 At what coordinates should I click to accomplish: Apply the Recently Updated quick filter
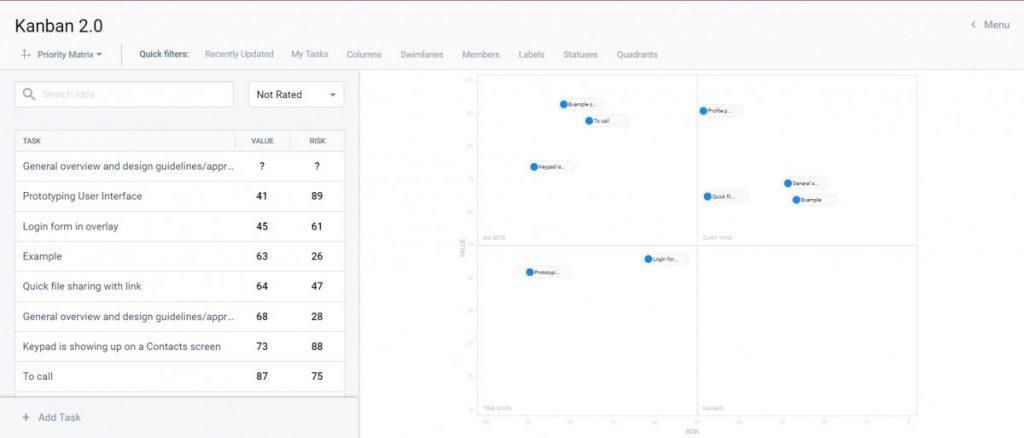tap(239, 54)
